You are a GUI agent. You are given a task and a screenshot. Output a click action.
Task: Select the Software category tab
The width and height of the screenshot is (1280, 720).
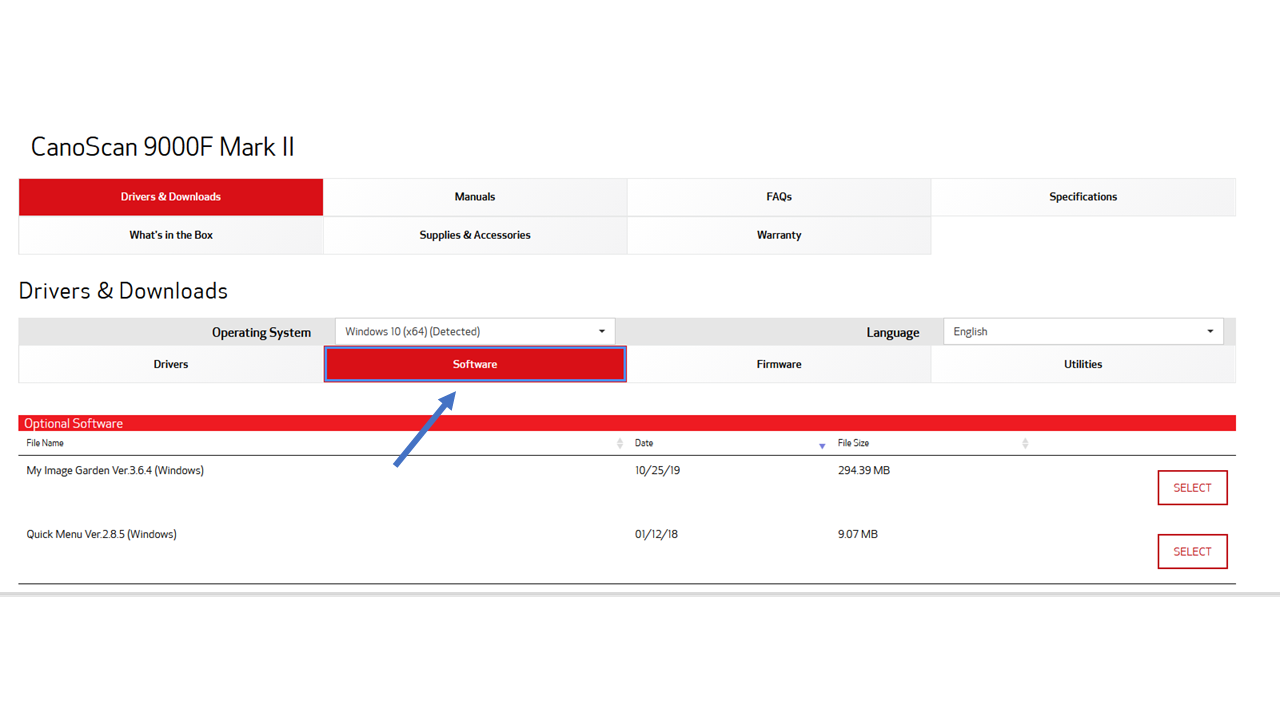point(475,364)
